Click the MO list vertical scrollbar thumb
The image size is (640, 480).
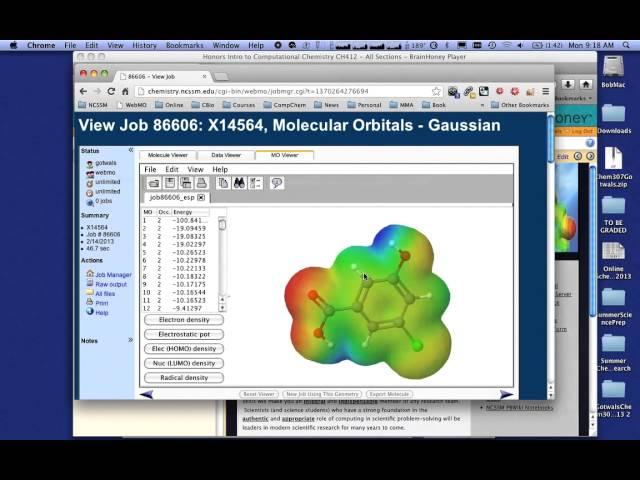click(222, 225)
